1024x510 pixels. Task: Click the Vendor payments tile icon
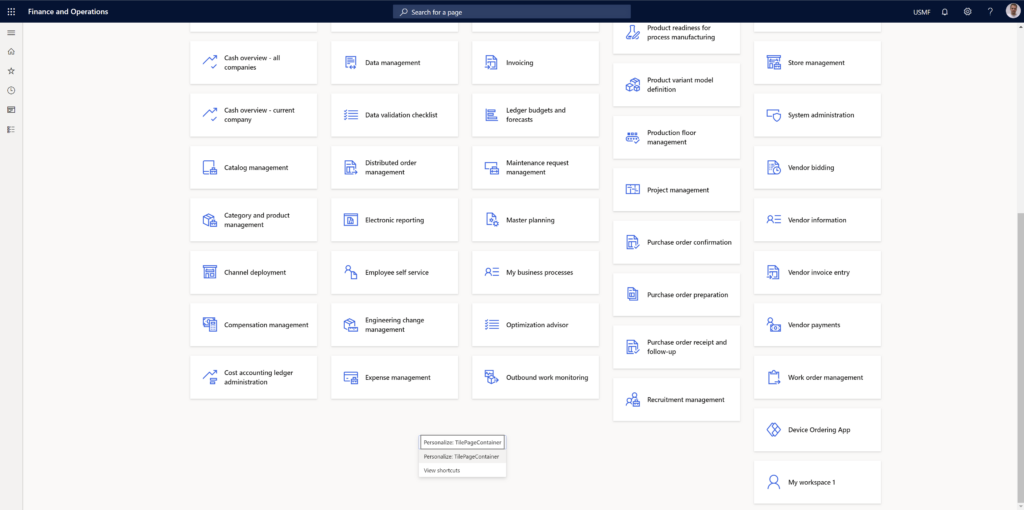pos(774,325)
